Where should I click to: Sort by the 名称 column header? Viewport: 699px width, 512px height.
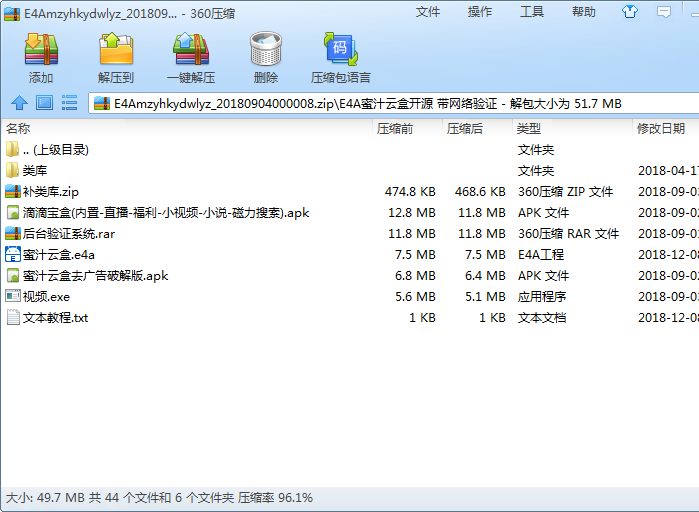coord(187,129)
